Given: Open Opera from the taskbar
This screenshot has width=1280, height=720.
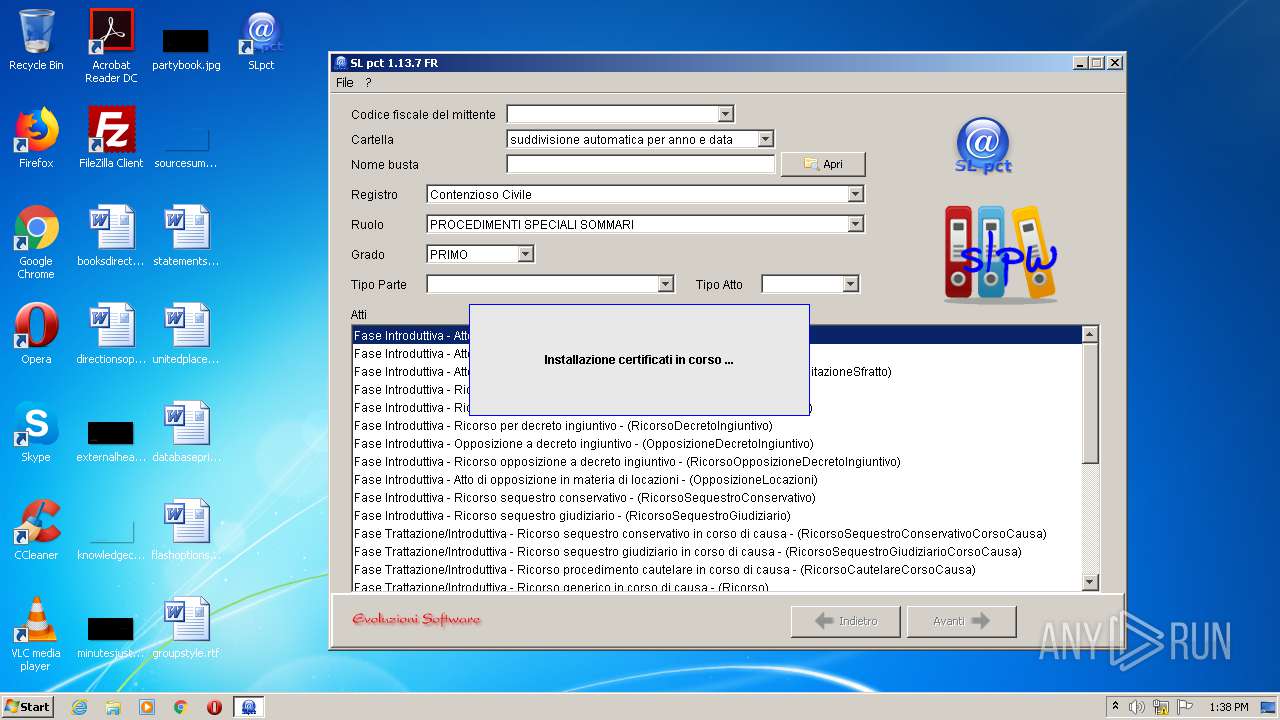Looking at the screenshot, I should coord(214,707).
